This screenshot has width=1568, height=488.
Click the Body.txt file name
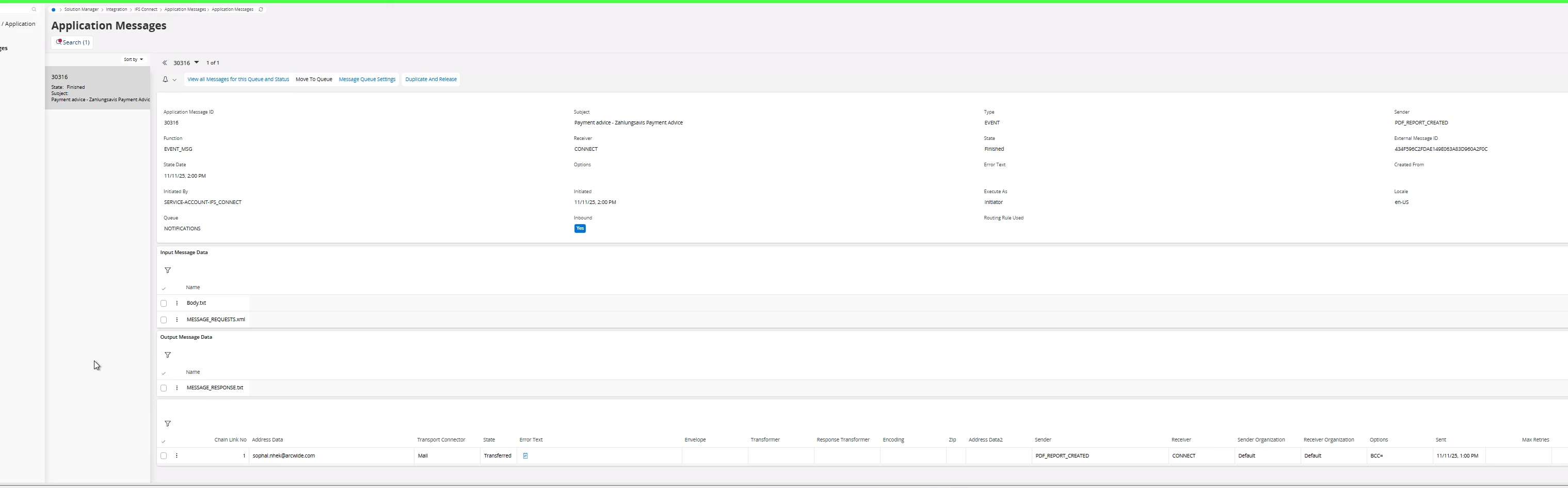[197, 303]
